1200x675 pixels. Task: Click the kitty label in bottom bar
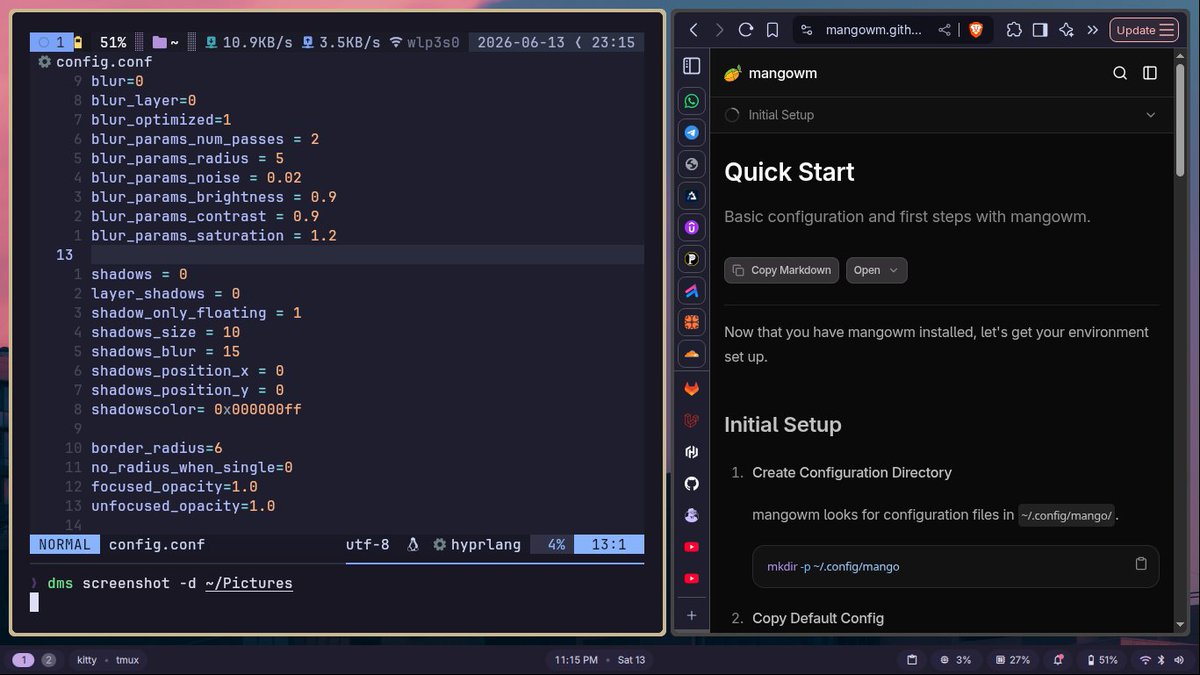tap(87, 660)
